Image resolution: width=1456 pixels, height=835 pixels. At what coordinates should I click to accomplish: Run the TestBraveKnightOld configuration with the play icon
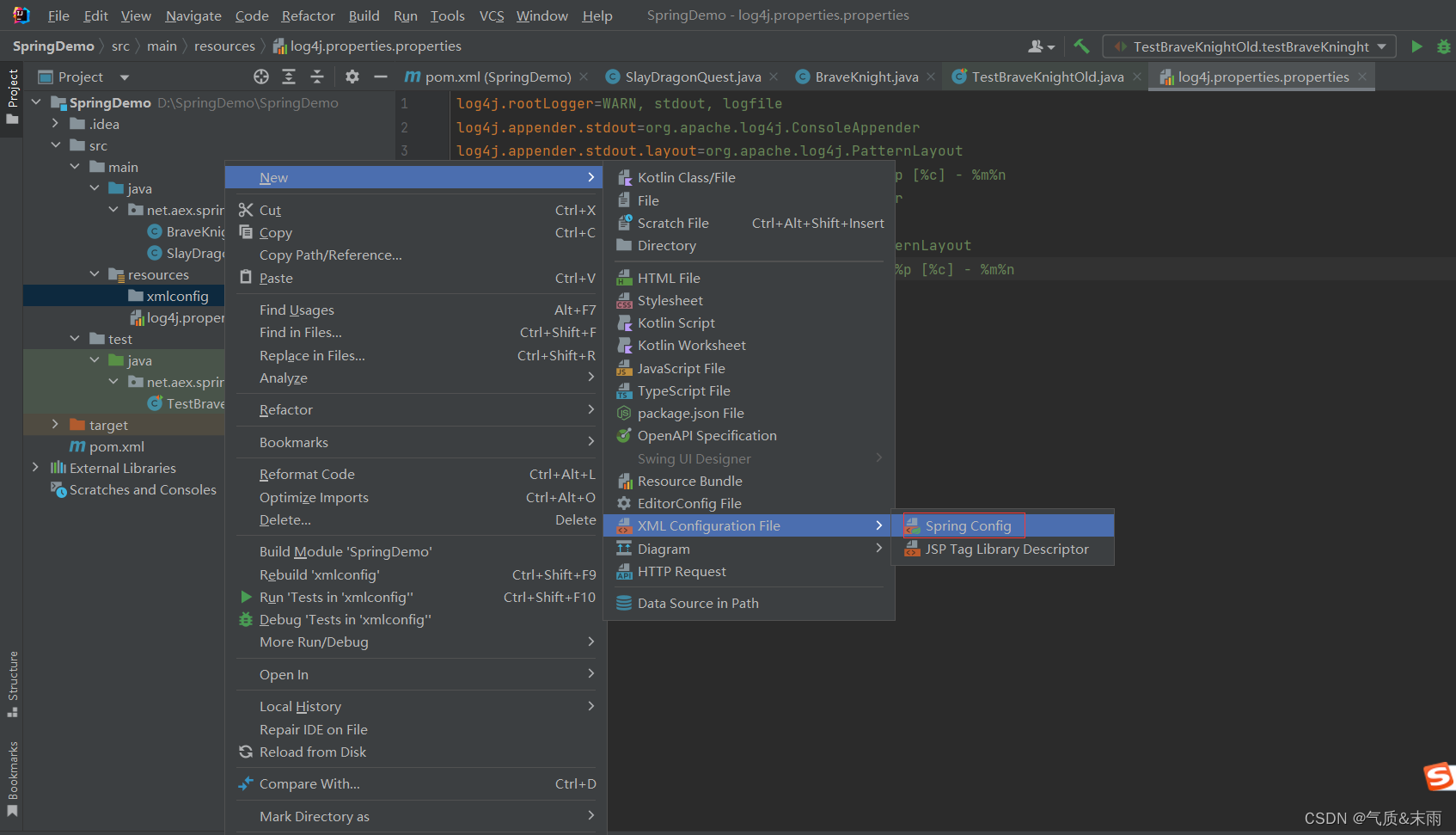1416,46
